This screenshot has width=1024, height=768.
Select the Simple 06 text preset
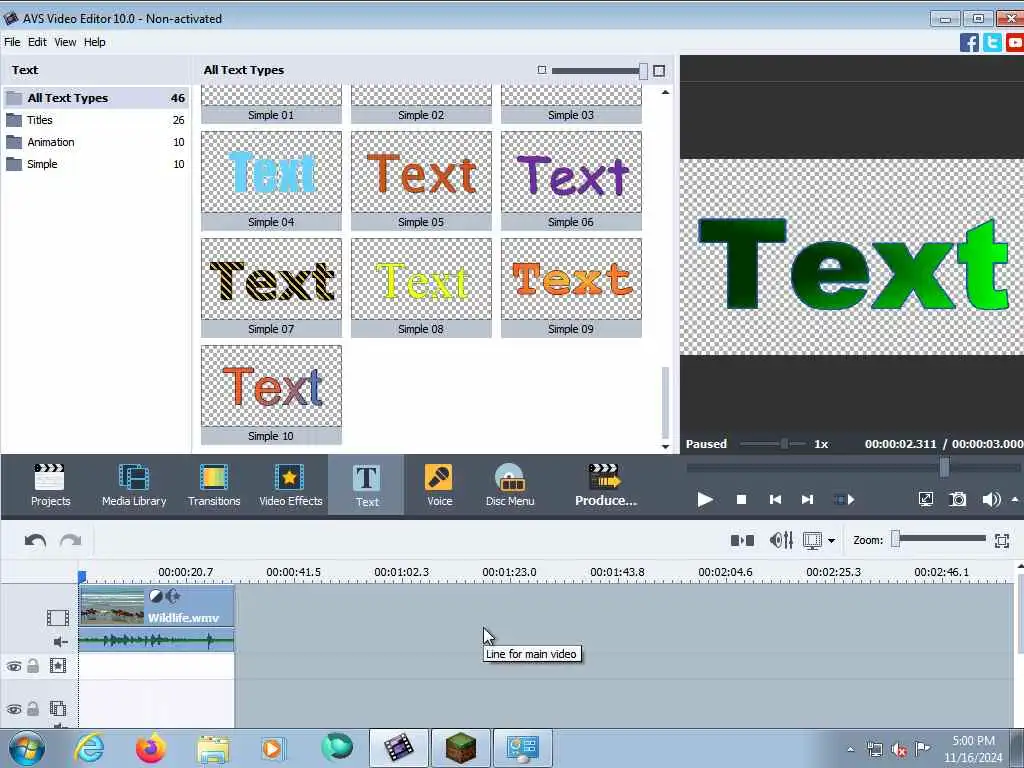(x=571, y=180)
